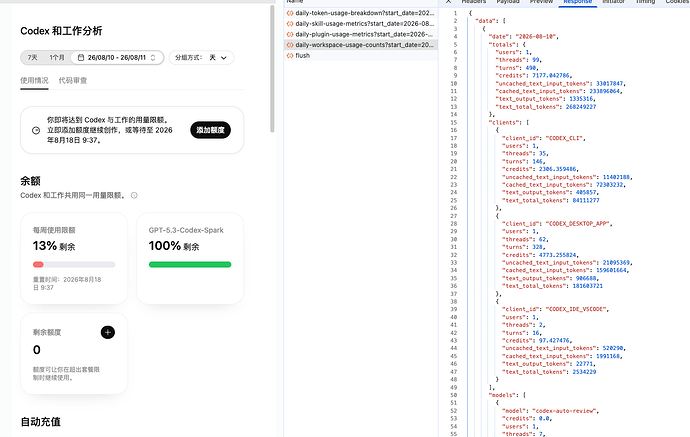The width and height of the screenshot is (690, 437).
Task: Click the 自动充值 section heading
Action: tap(40, 422)
